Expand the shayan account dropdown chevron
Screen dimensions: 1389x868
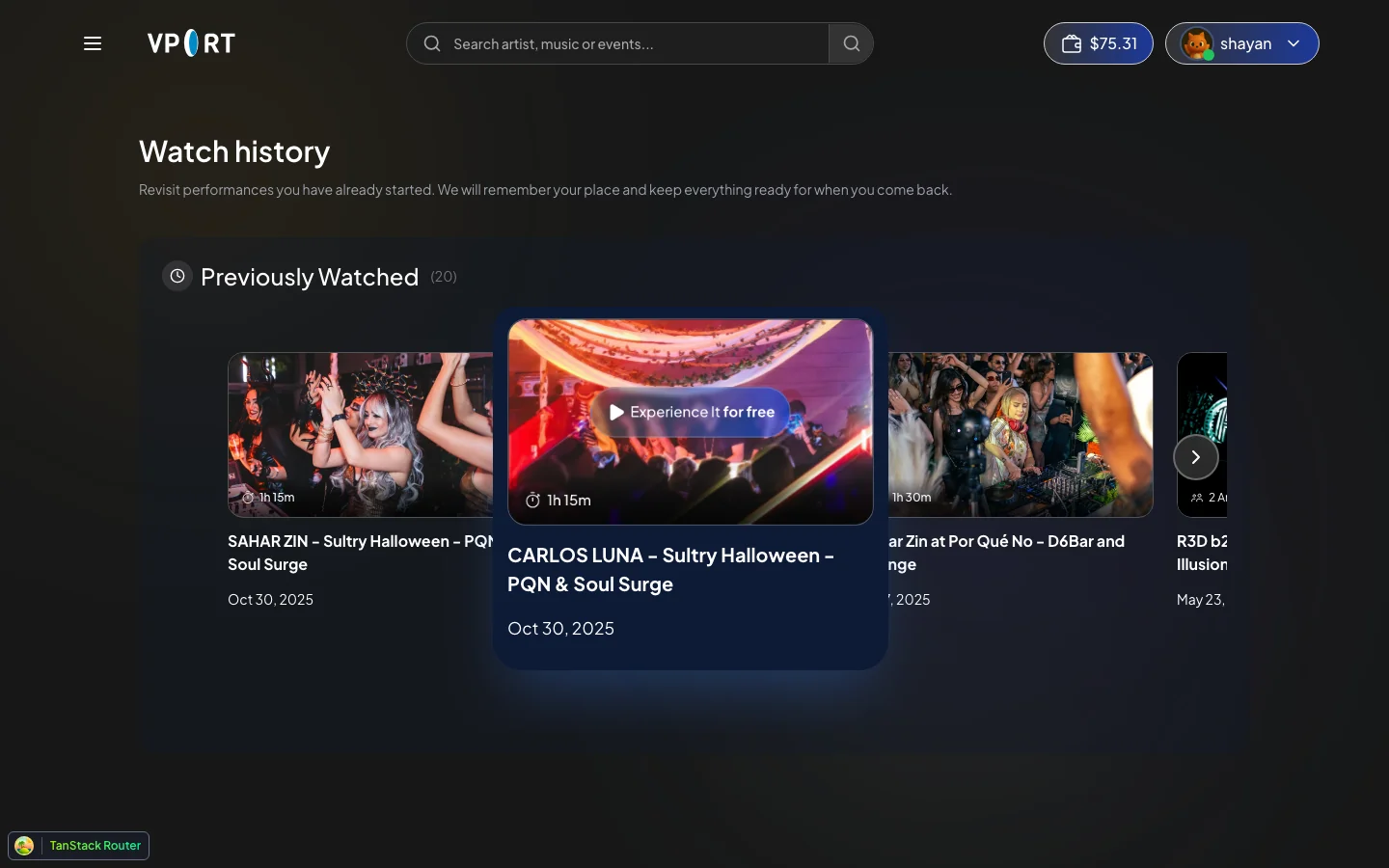1294,43
